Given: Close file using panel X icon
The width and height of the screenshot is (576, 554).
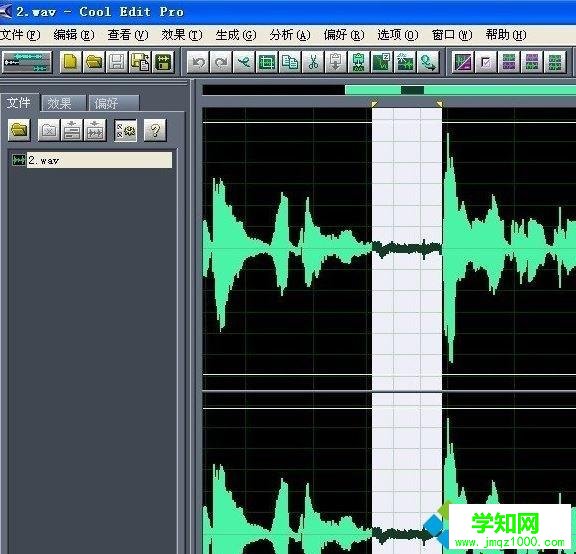Looking at the screenshot, I should pyautogui.click(x=49, y=130).
